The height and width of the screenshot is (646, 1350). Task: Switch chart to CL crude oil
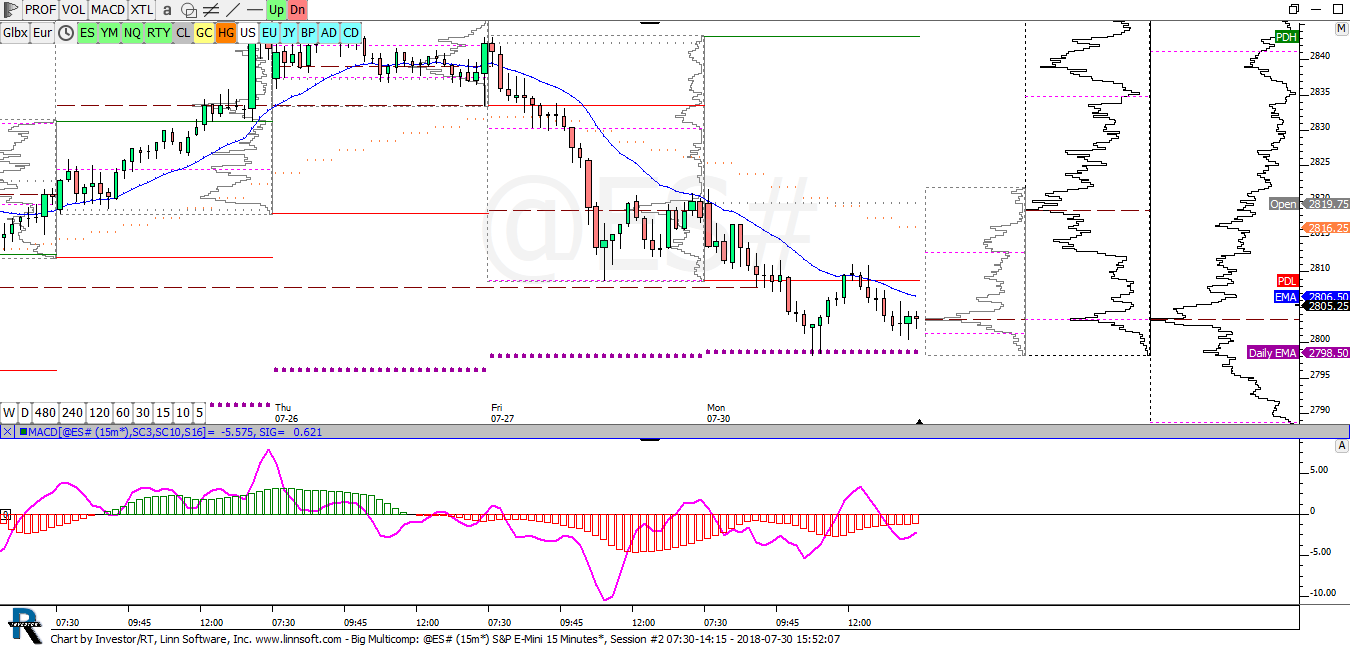click(x=183, y=32)
